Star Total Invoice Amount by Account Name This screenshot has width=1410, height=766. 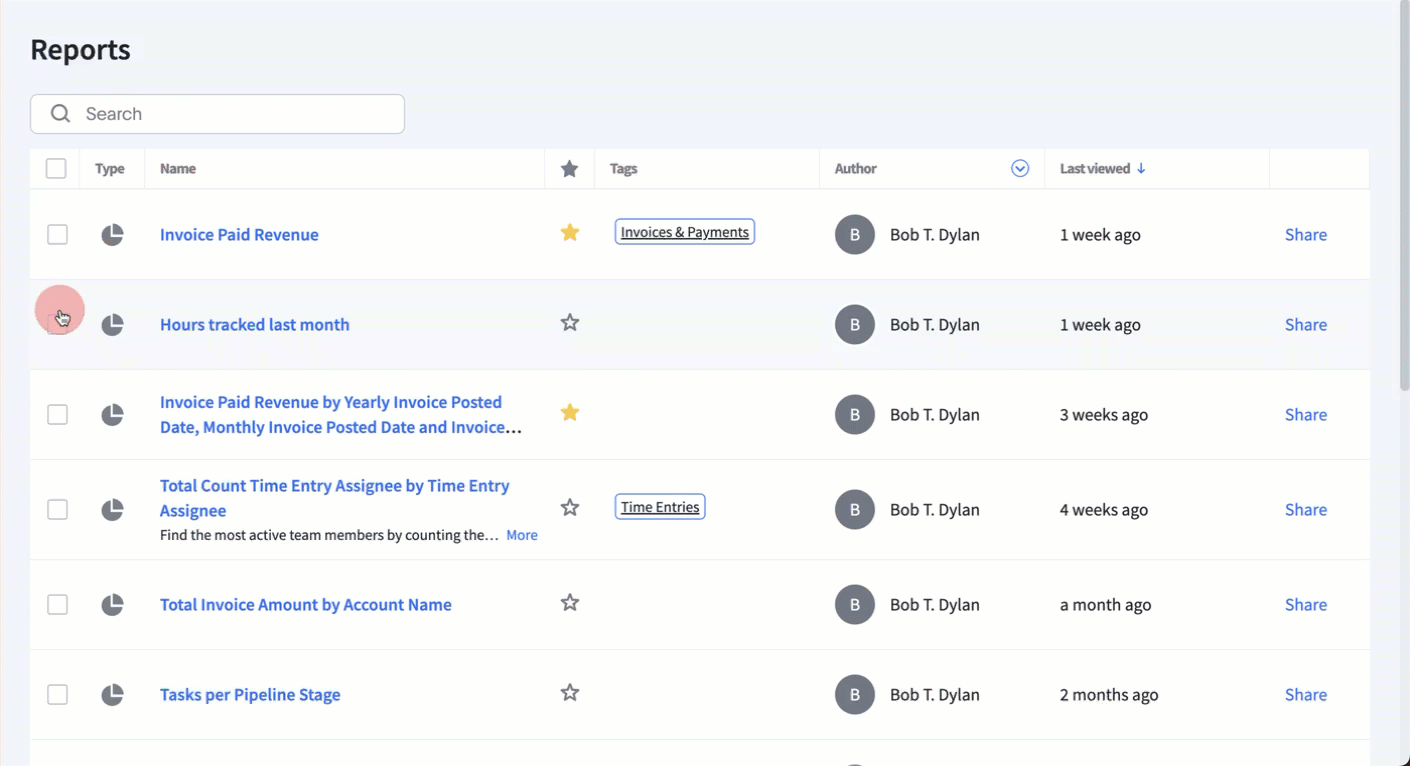tap(570, 603)
